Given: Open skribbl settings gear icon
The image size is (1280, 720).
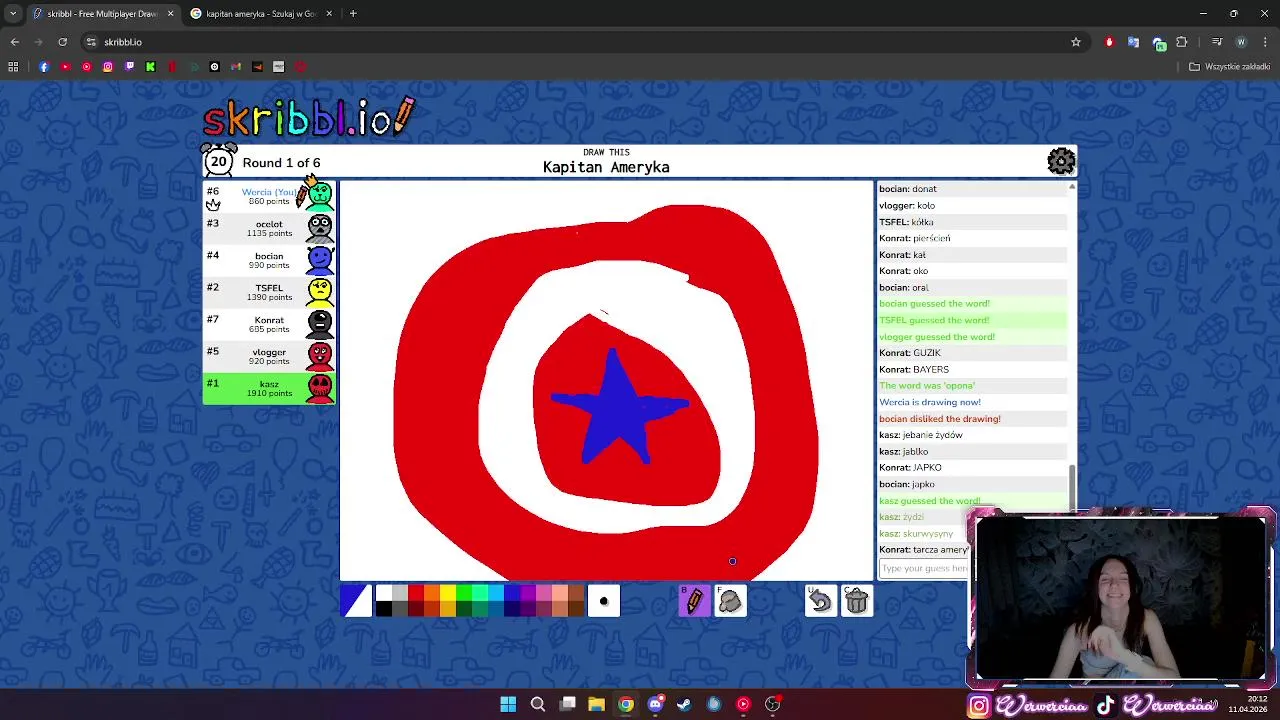Looking at the screenshot, I should tap(1061, 161).
